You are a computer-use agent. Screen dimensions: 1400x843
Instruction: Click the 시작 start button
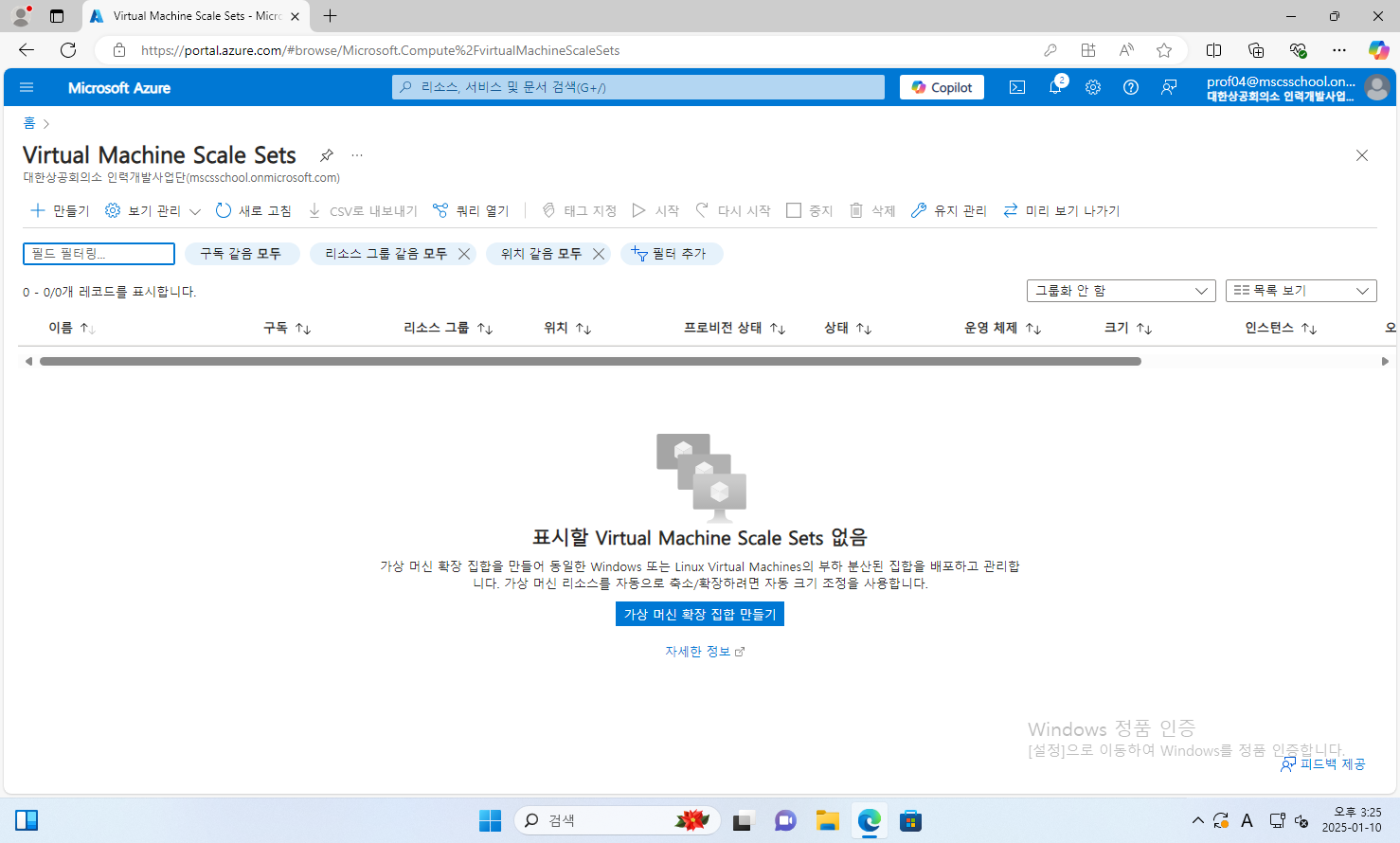click(x=655, y=210)
